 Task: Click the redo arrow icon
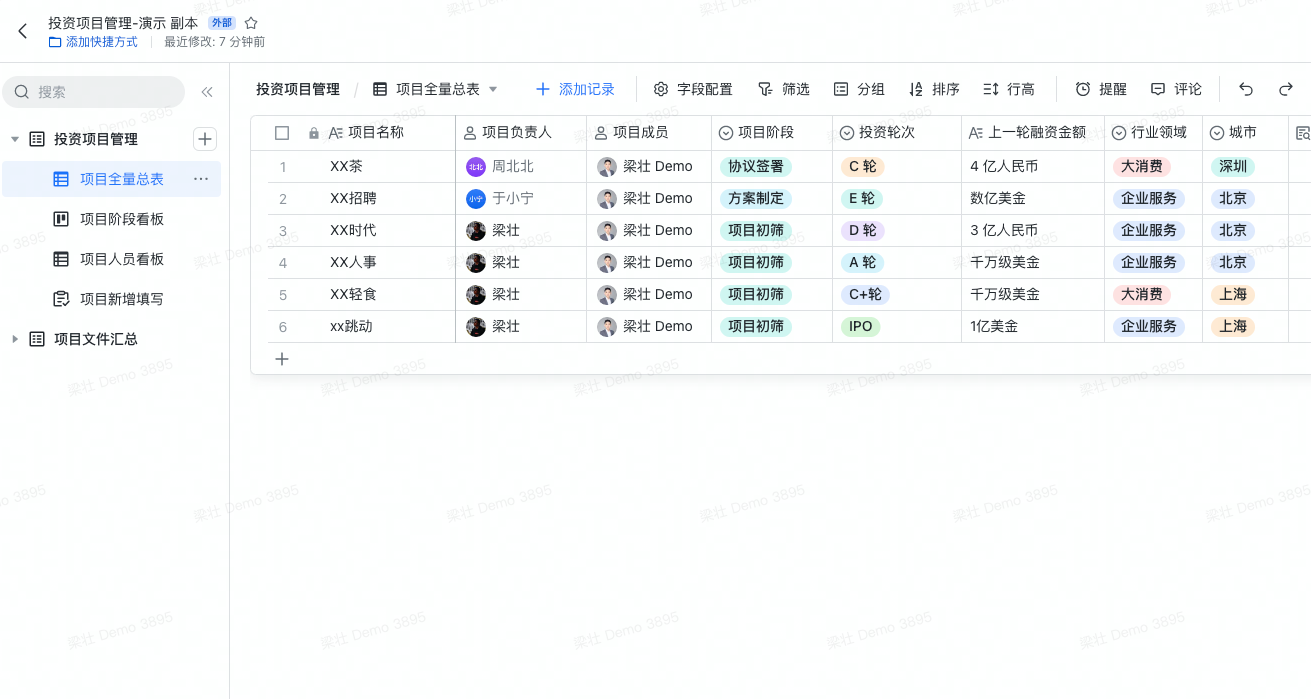[x=1285, y=89]
